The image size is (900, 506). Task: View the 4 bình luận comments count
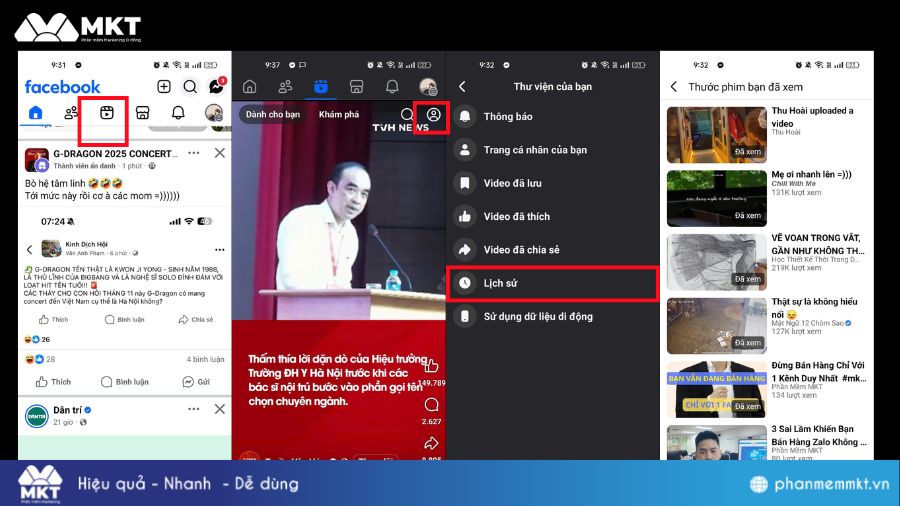tap(205, 359)
